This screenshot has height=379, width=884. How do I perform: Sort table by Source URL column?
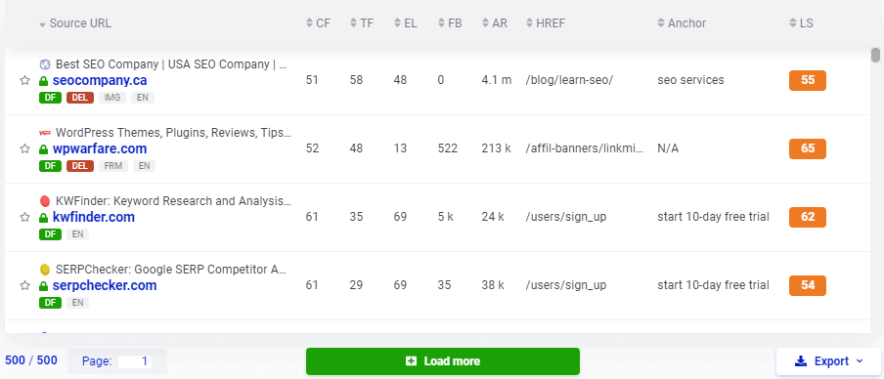75,23
